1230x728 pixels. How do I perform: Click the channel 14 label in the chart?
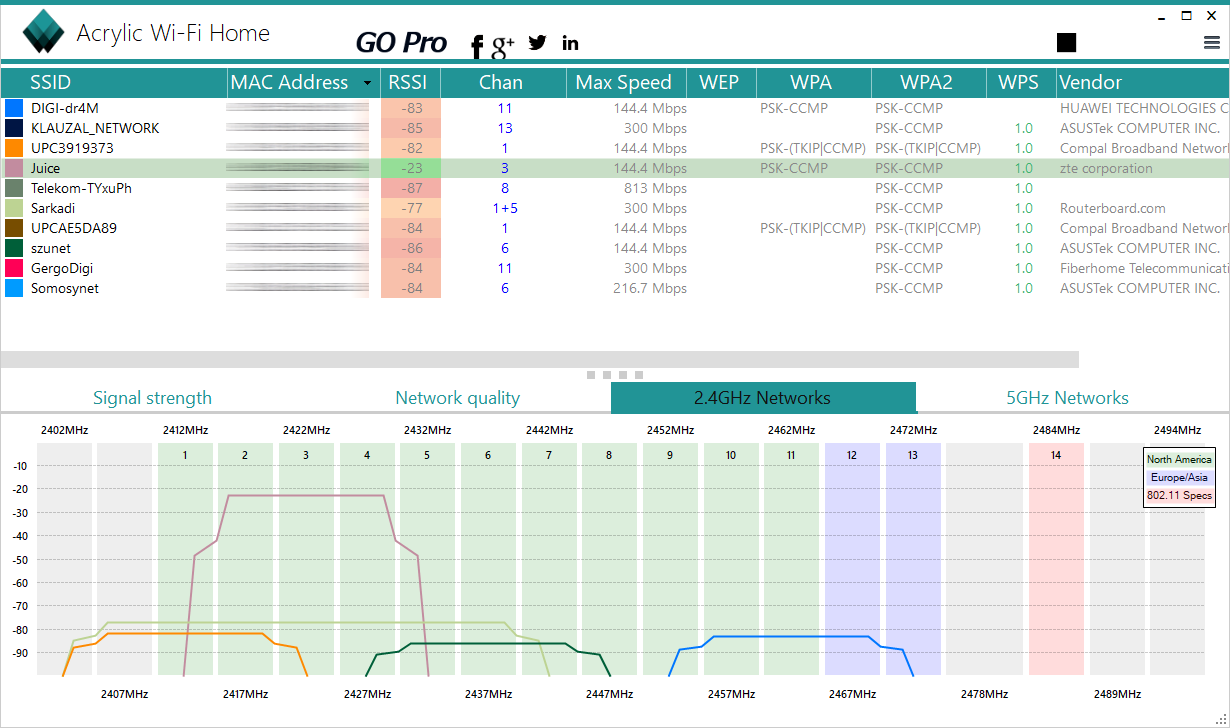1056,455
